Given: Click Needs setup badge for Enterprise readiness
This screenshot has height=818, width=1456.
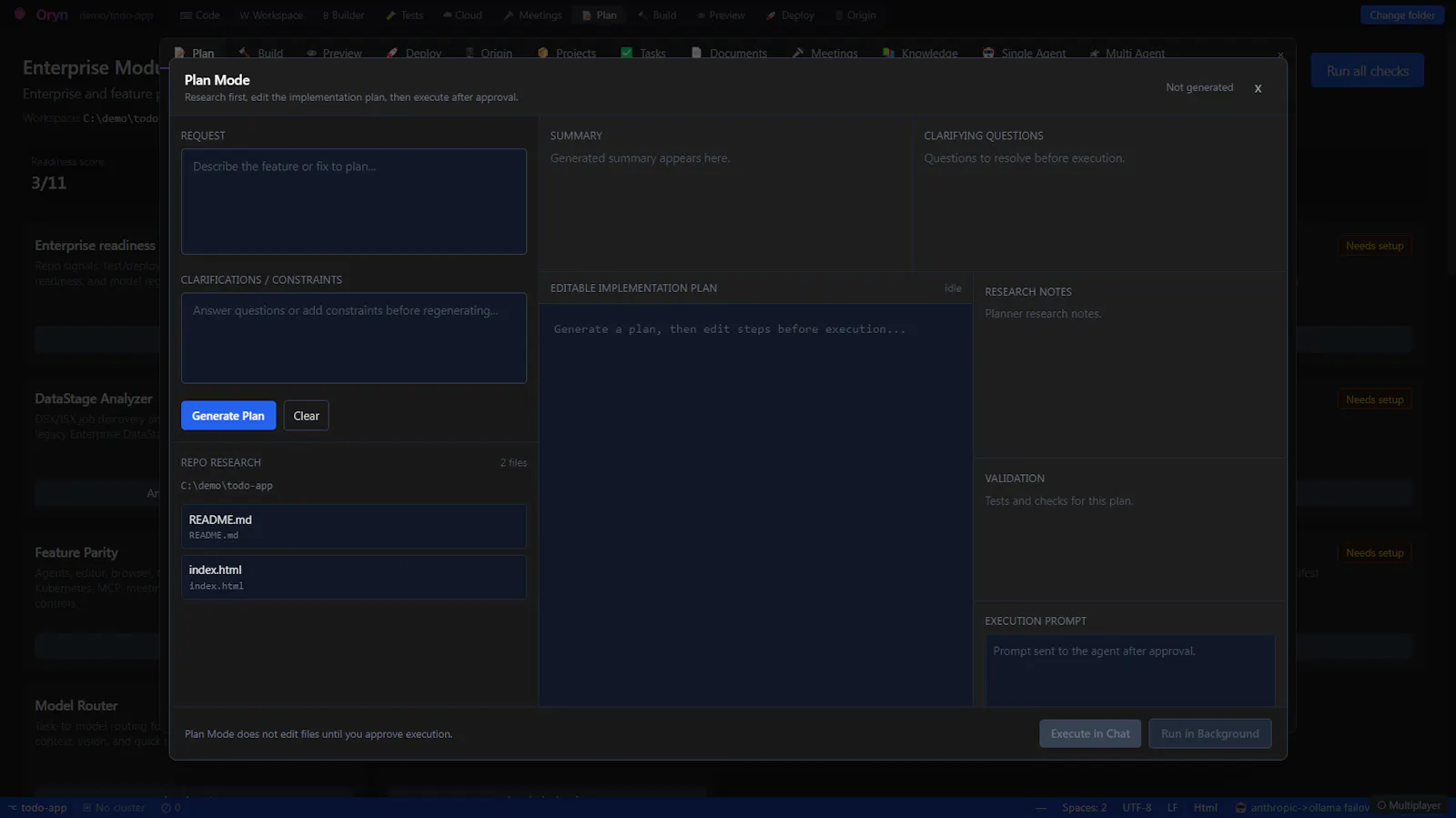Looking at the screenshot, I should [1374, 246].
